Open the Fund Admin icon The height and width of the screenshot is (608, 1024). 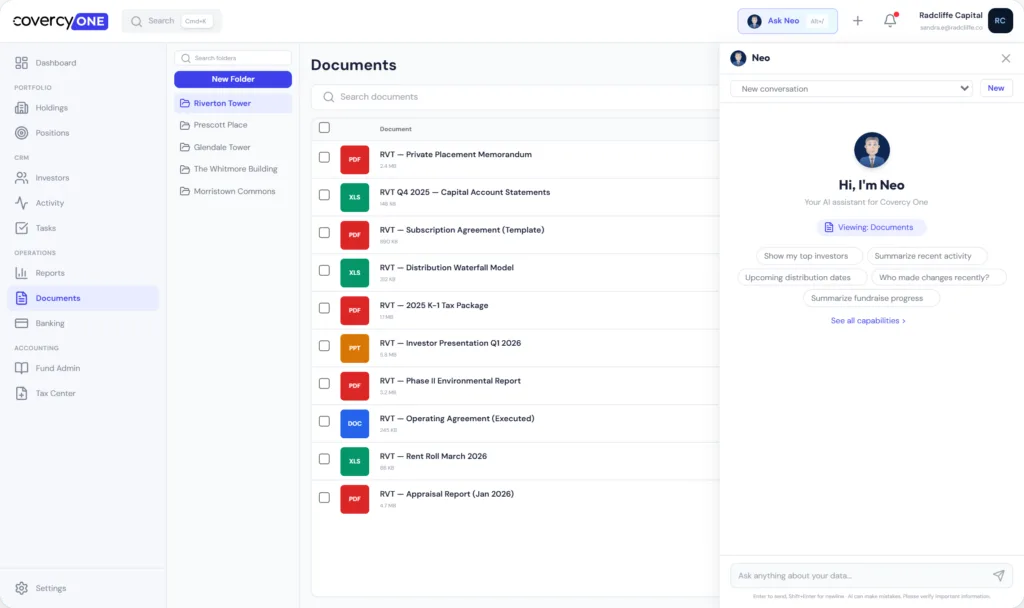(x=24, y=368)
